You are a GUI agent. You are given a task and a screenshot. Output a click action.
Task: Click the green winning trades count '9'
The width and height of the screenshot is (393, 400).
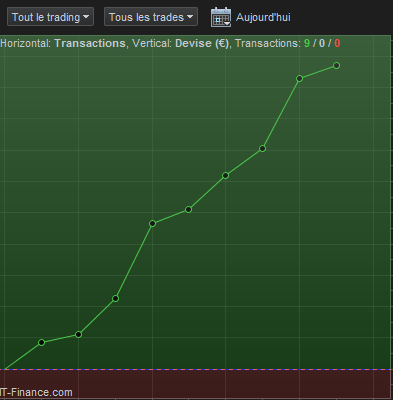[307, 43]
